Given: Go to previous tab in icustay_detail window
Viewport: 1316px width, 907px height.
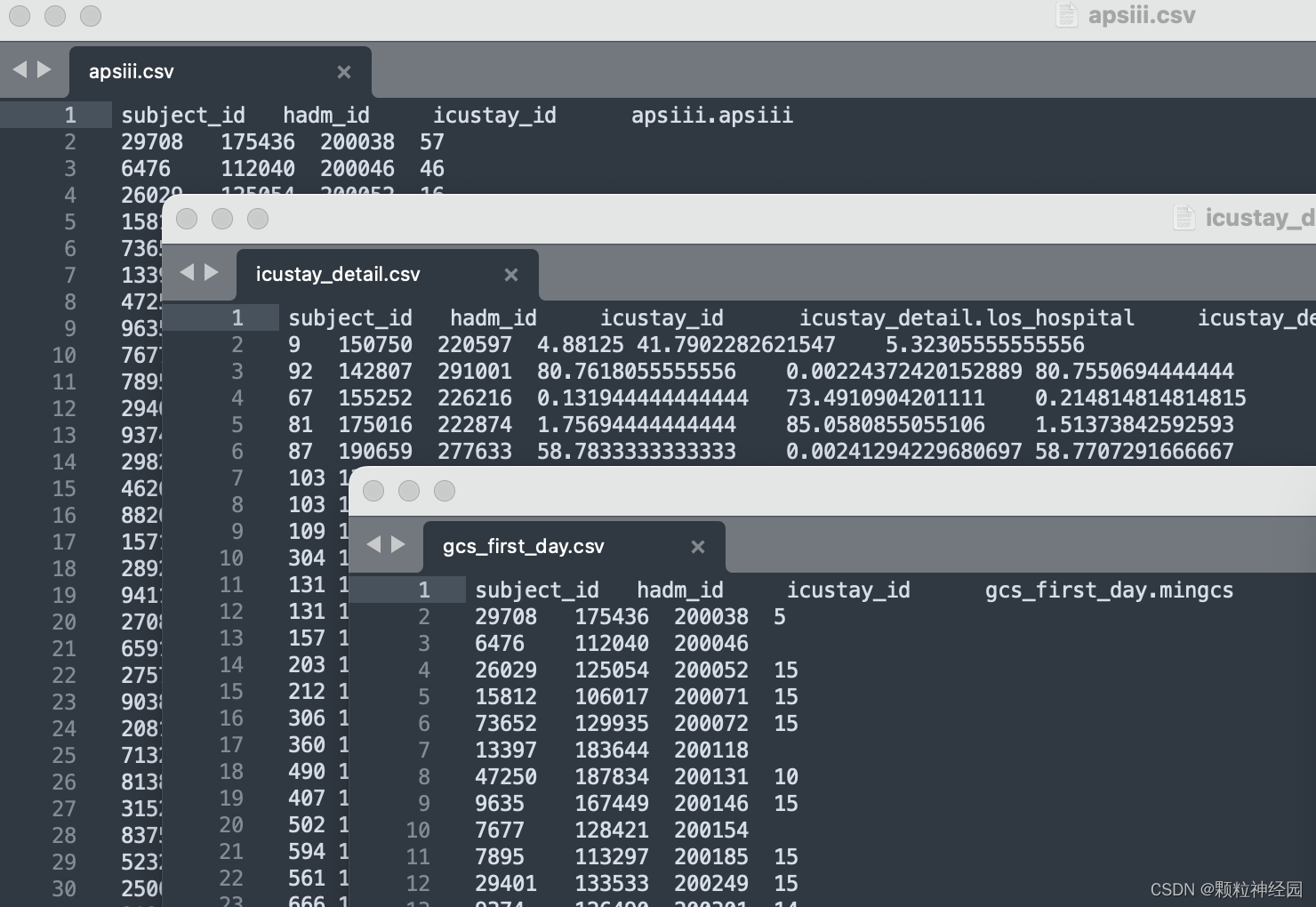Looking at the screenshot, I should click(x=187, y=272).
